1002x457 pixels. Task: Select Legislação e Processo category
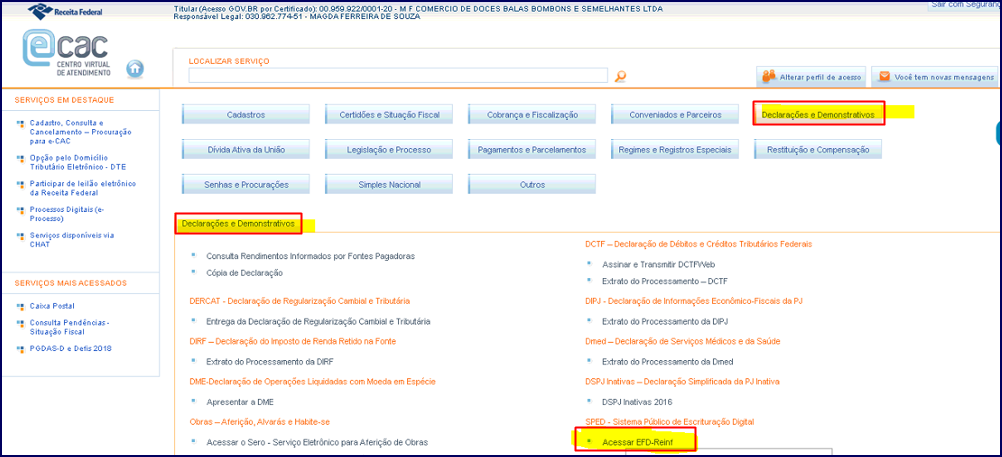coord(389,150)
